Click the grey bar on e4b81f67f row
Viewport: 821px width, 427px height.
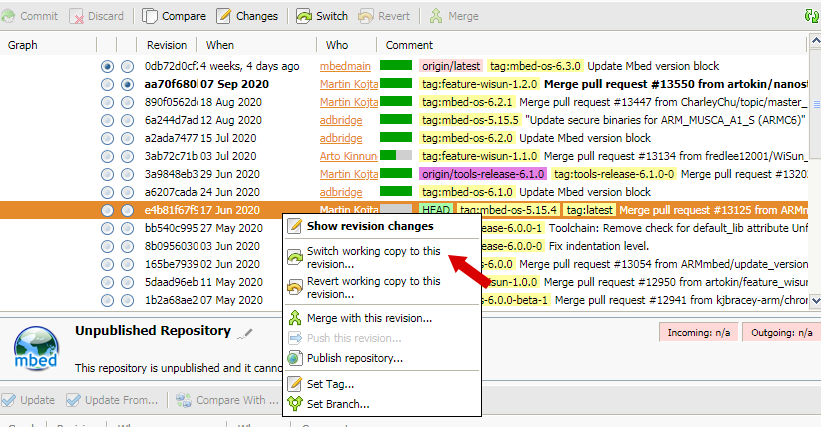pos(396,209)
